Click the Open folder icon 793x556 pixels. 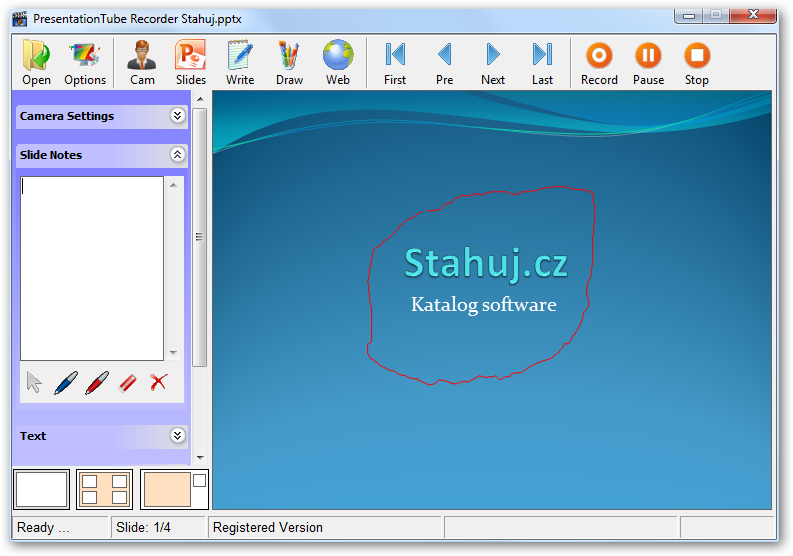36,63
